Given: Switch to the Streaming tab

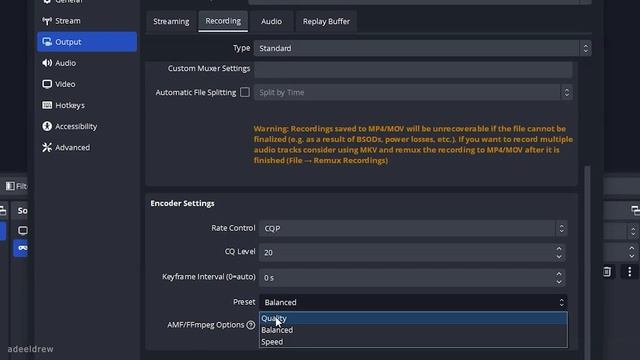Looking at the screenshot, I should tap(171, 21).
